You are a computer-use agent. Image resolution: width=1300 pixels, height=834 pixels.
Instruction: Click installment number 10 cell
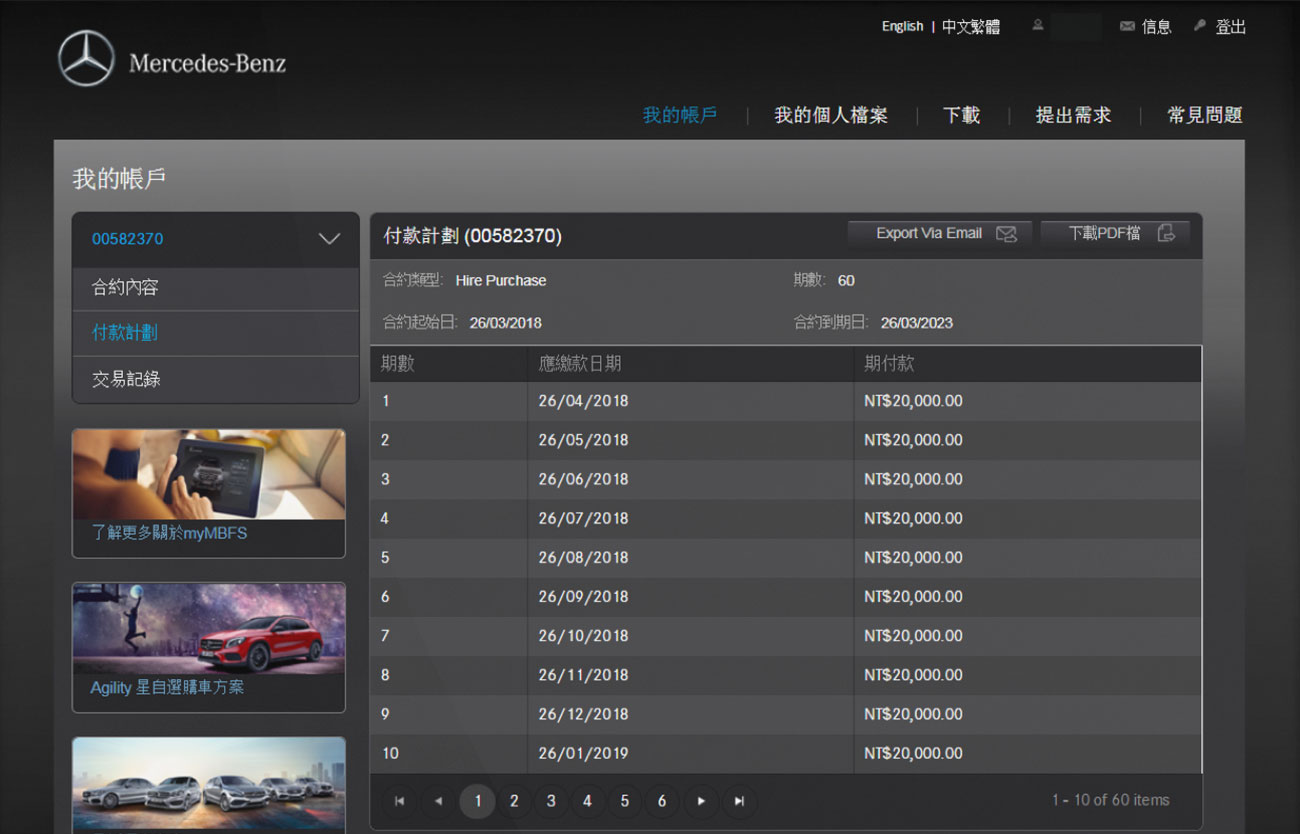449,753
